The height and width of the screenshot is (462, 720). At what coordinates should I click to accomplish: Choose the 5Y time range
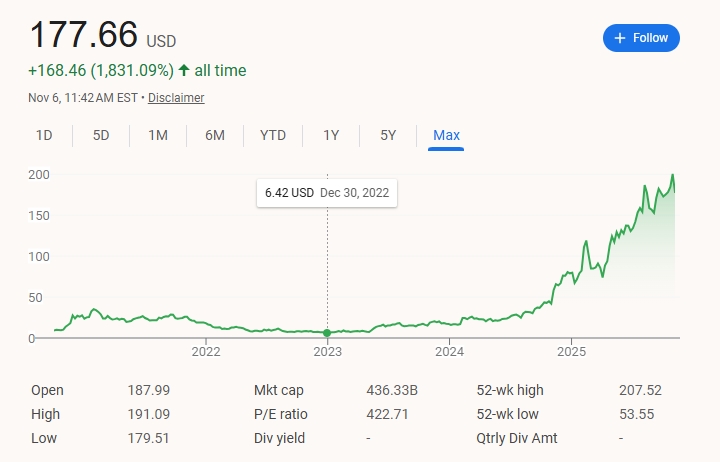point(388,135)
